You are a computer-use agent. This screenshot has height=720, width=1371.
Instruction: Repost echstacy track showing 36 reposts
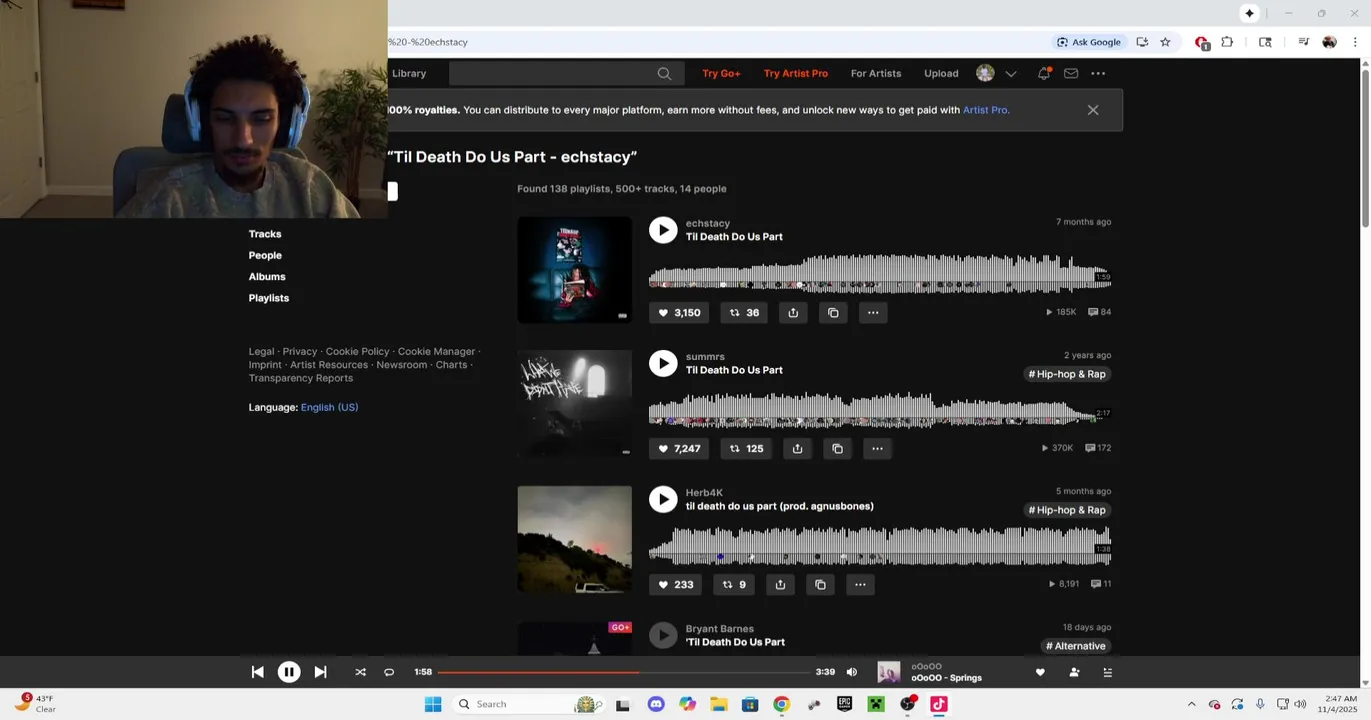[744, 313]
